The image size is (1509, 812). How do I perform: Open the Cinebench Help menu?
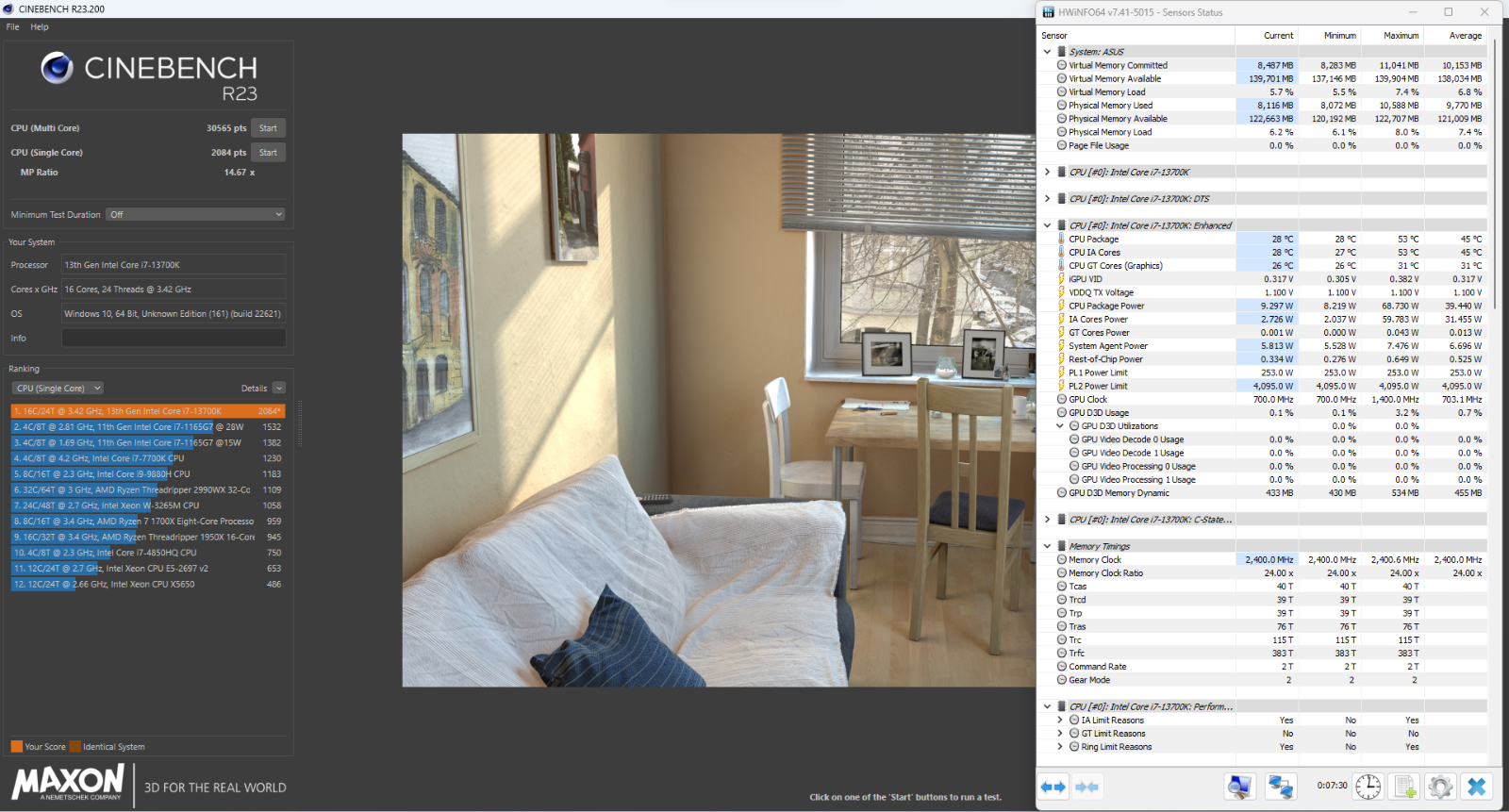click(x=40, y=26)
